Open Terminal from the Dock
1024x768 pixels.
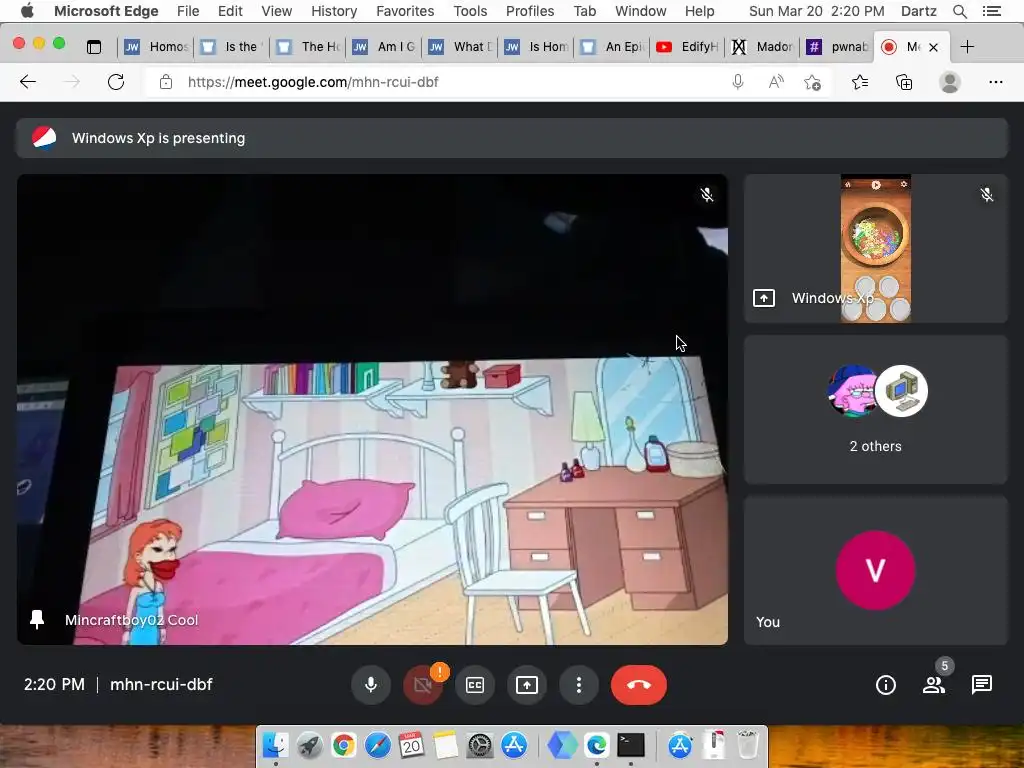pos(631,744)
